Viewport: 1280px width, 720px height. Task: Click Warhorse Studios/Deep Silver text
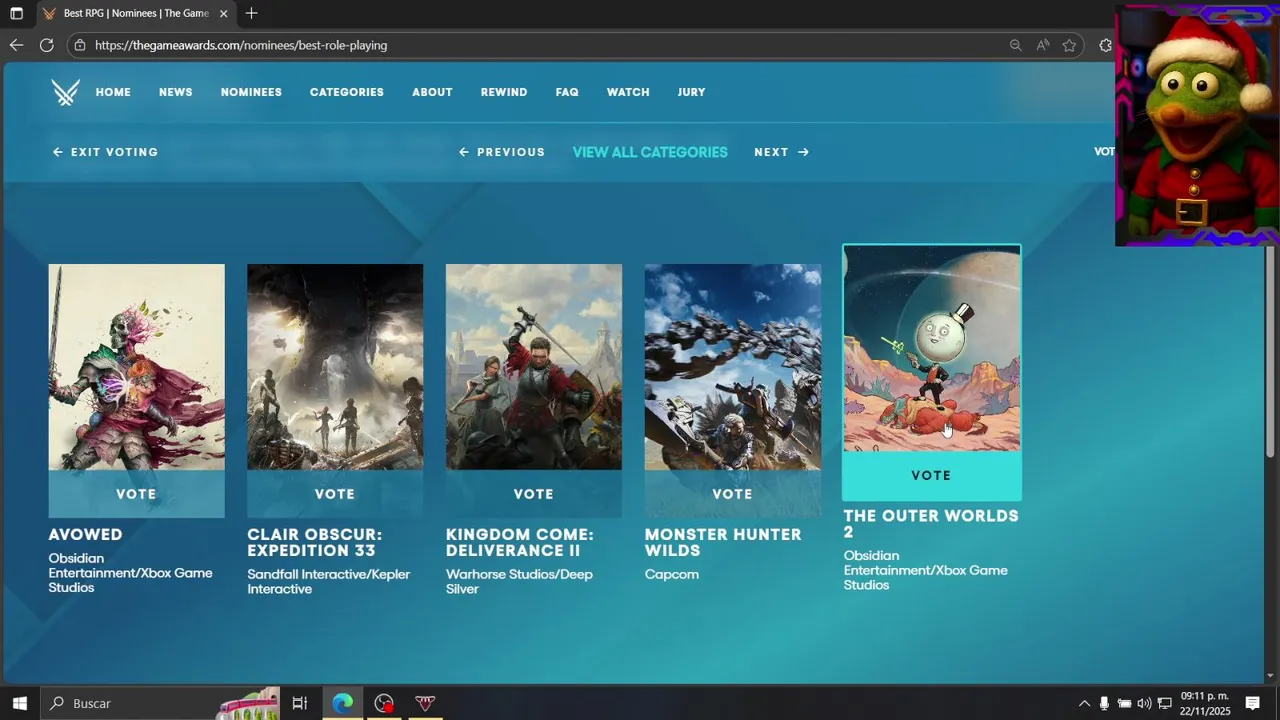pos(519,582)
